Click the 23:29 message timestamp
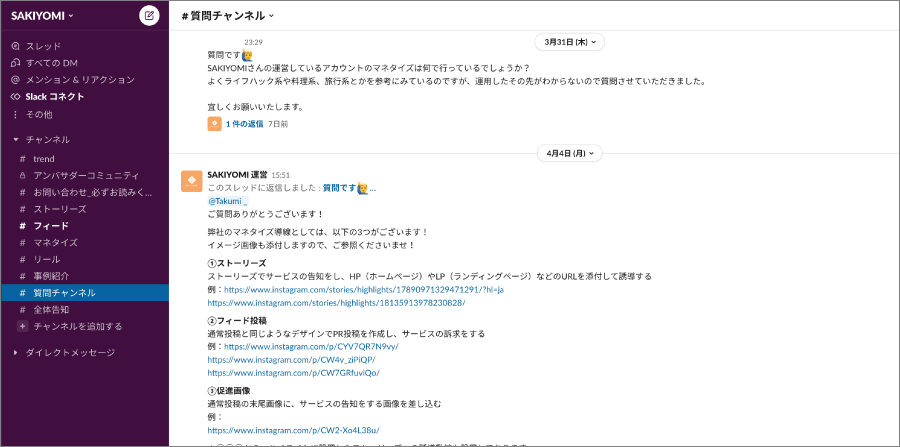The width and height of the screenshot is (900, 447). 254,42
